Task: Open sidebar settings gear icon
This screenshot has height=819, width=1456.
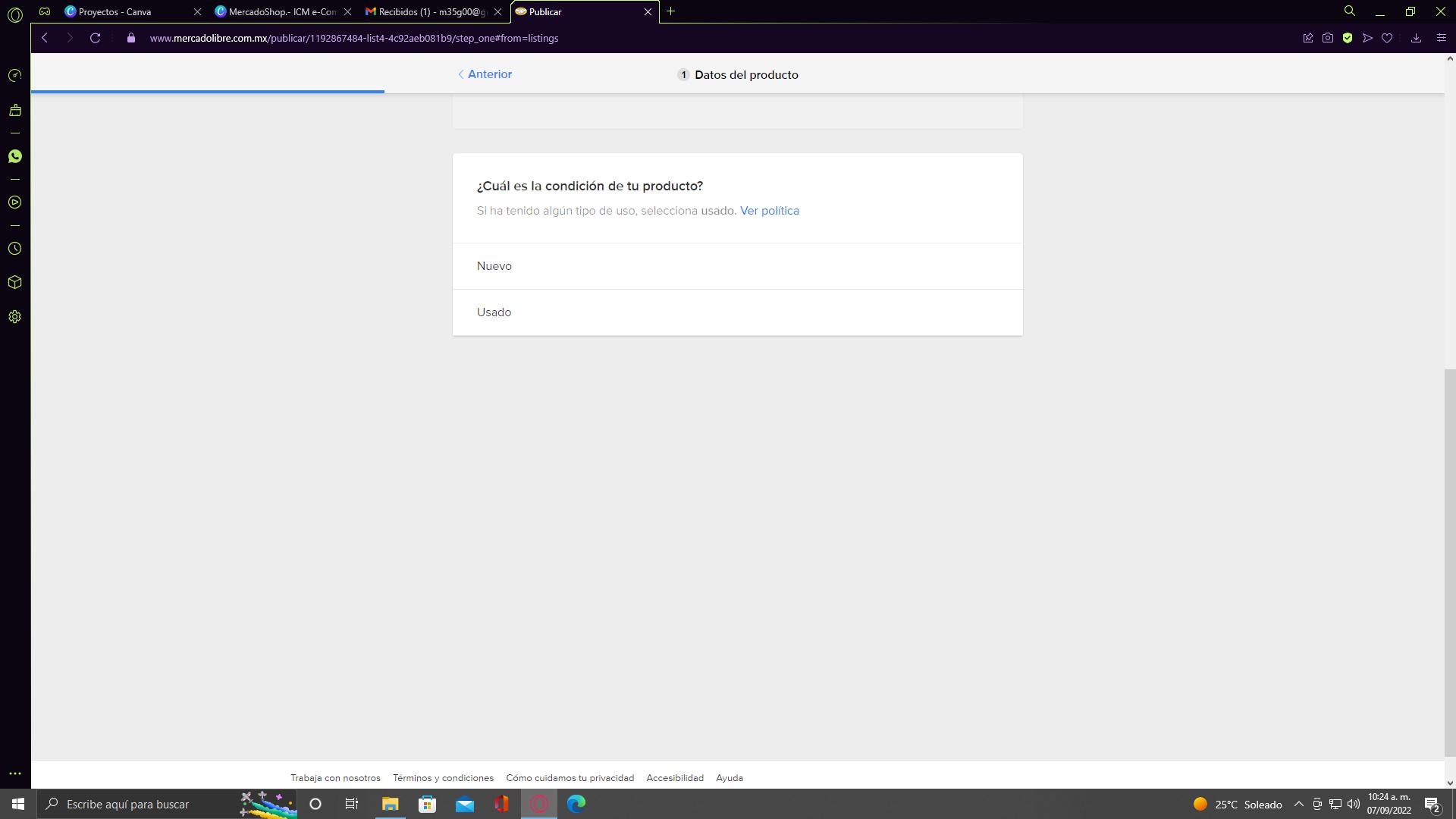Action: [x=14, y=317]
